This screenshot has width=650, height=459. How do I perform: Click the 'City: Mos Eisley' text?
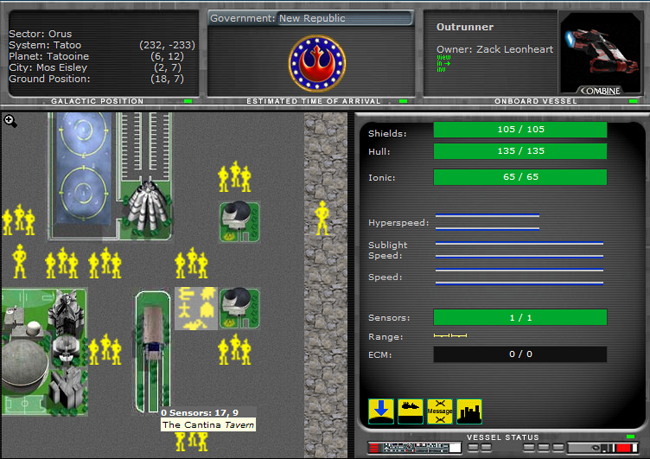[x=48, y=67]
